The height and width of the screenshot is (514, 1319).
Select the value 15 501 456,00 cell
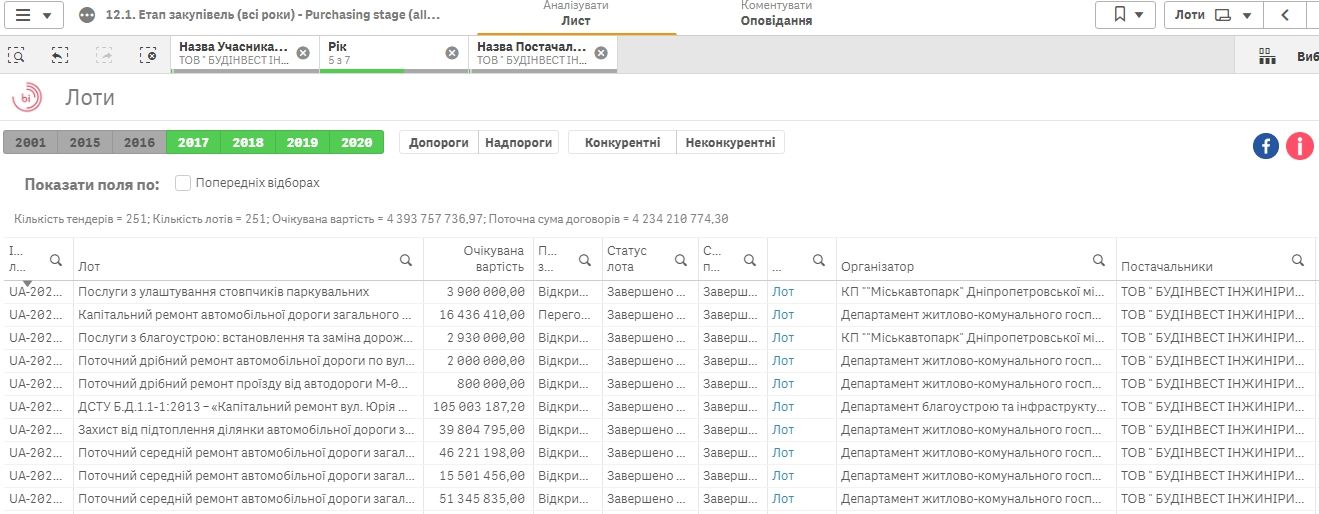tap(478, 476)
